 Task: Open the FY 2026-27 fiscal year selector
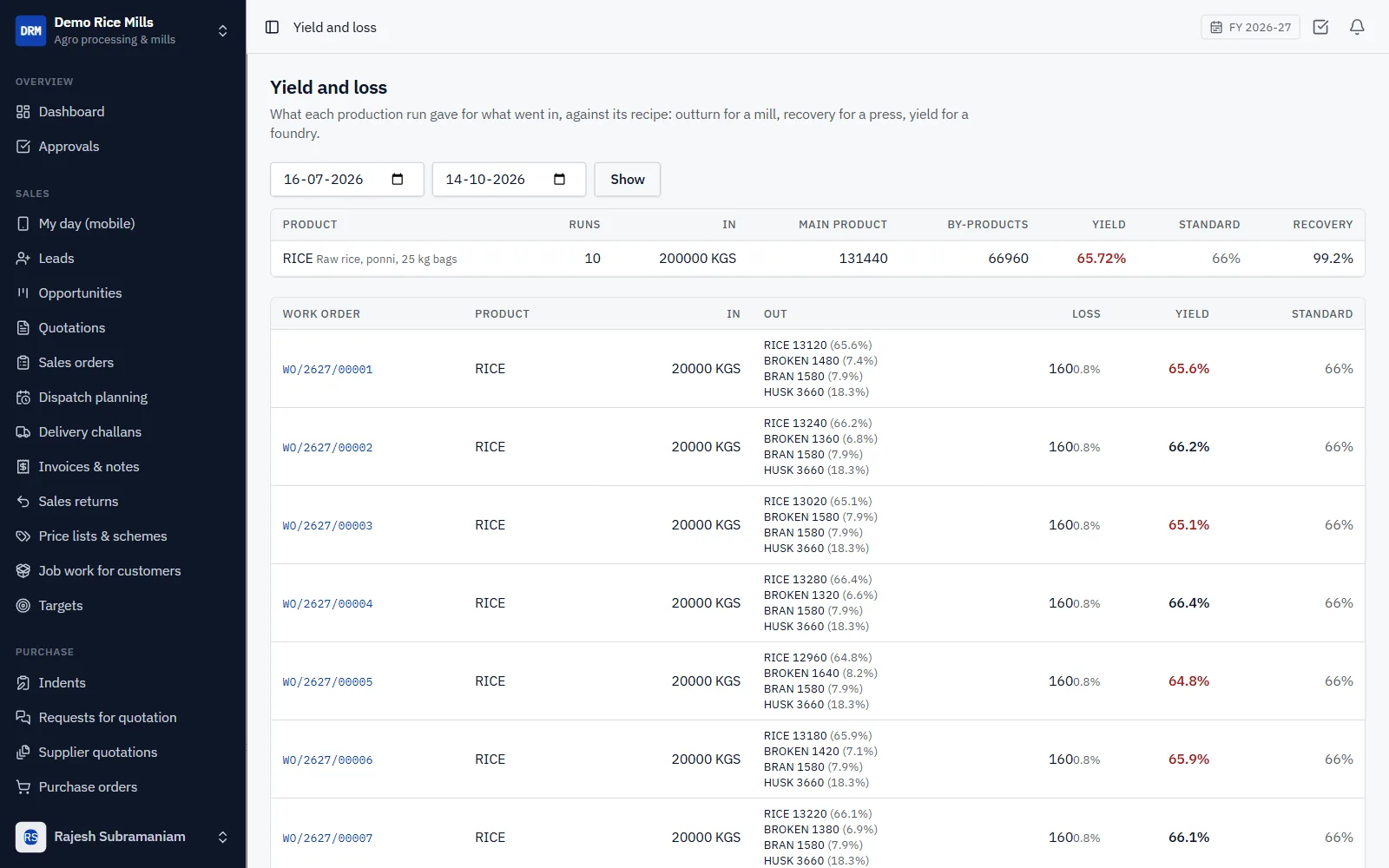point(1250,27)
